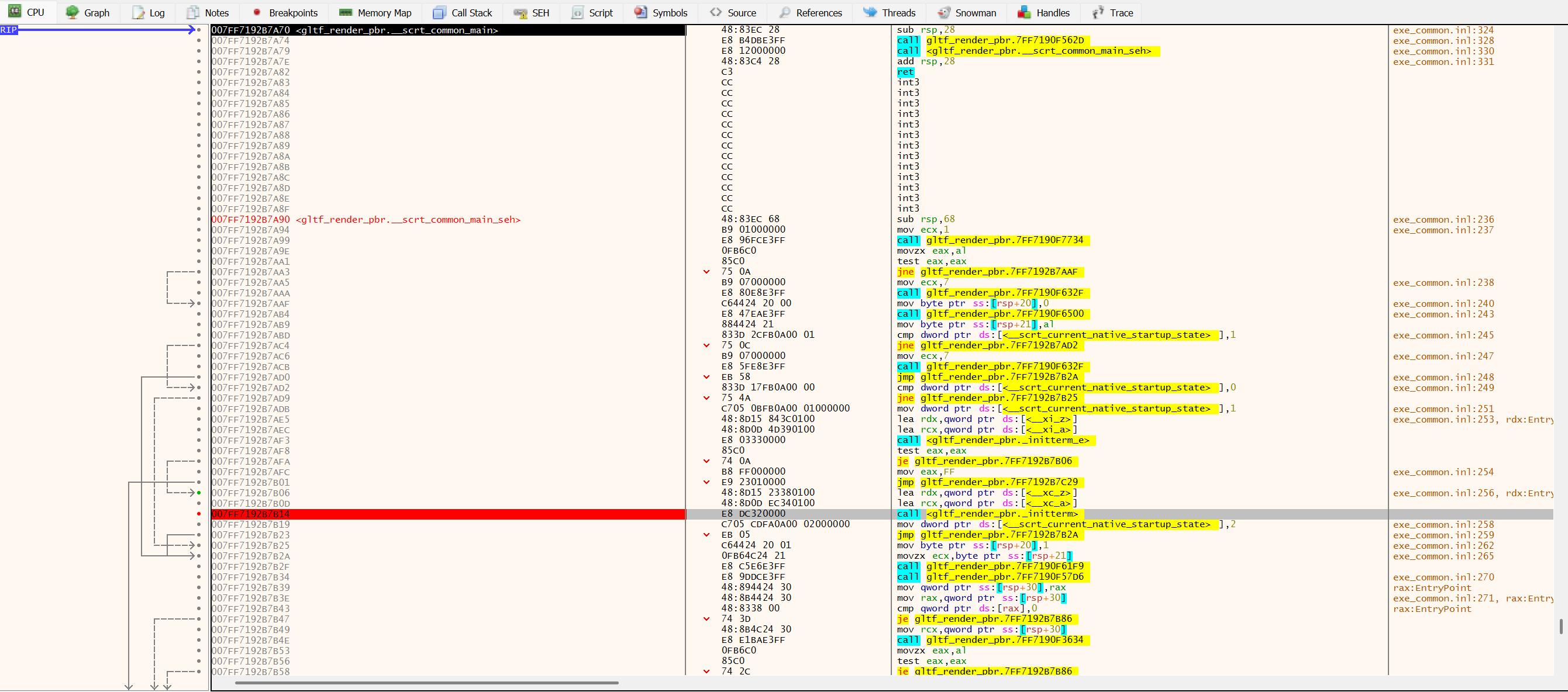Click the red jump chevron beside bytes 74 3D
This screenshot has width=1568, height=692.
click(707, 619)
